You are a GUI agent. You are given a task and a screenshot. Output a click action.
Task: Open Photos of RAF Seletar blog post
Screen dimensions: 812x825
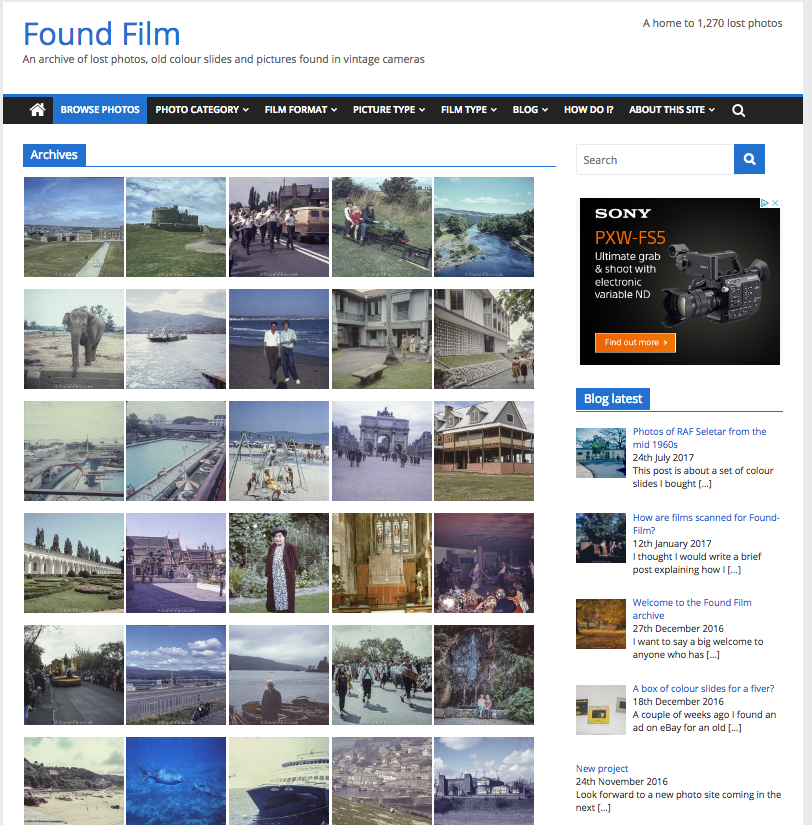[x=699, y=438]
